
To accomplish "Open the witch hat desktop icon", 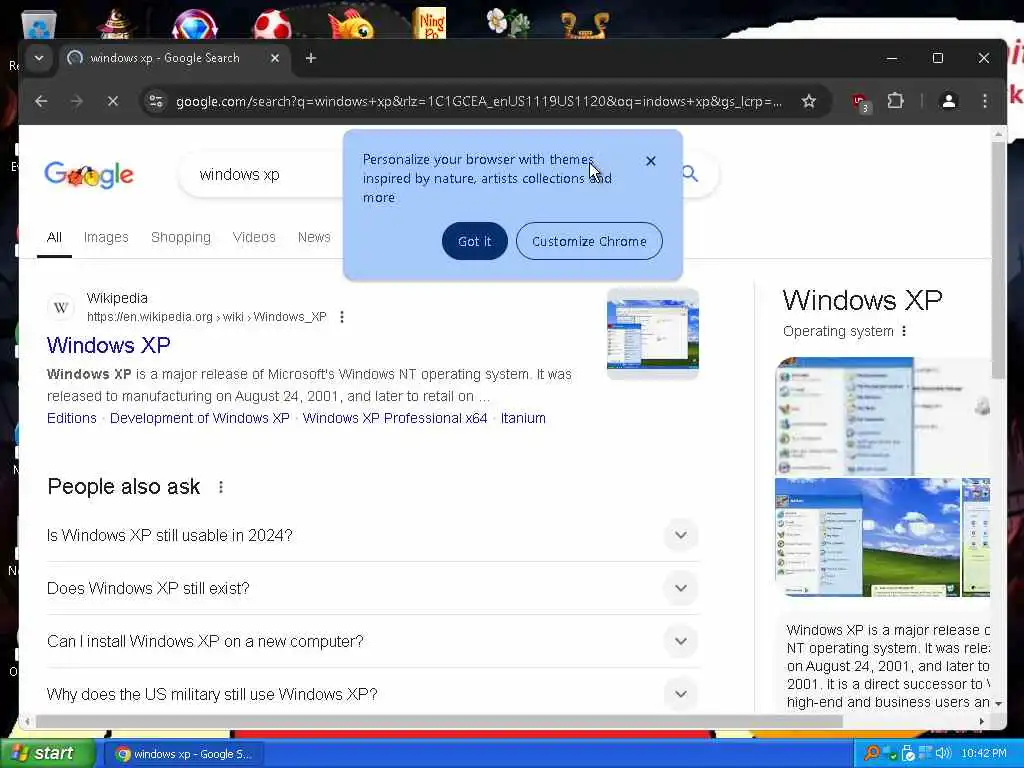I will click(115, 24).
